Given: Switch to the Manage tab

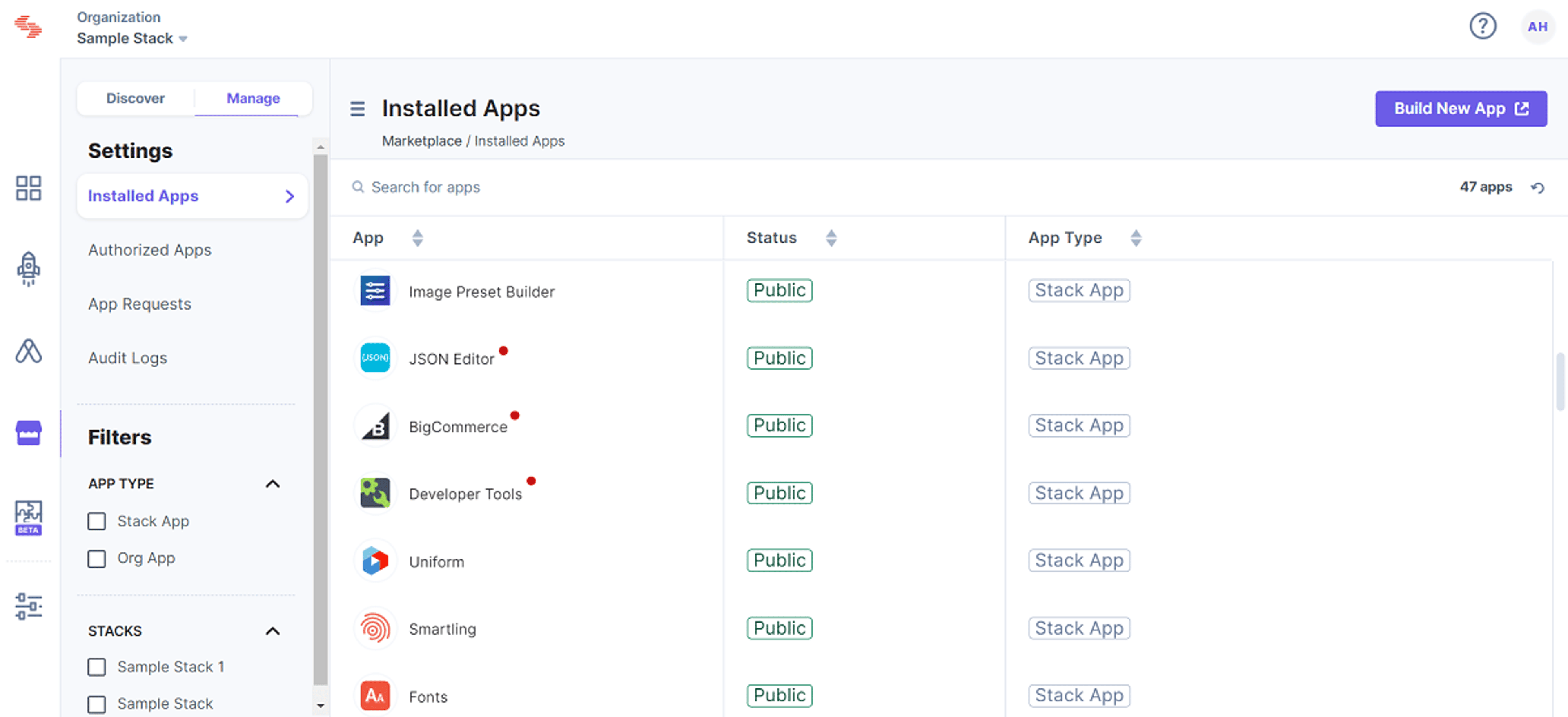Looking at the screenshot, I should tap(253, 98).
